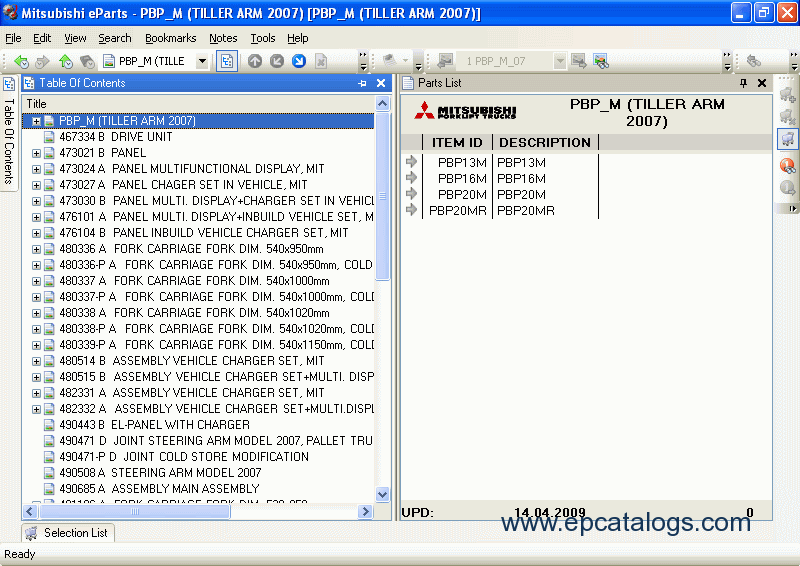Screen dimensions: 800x566
Task: Open the Bookmarks menu
Action: click(170, 38)
